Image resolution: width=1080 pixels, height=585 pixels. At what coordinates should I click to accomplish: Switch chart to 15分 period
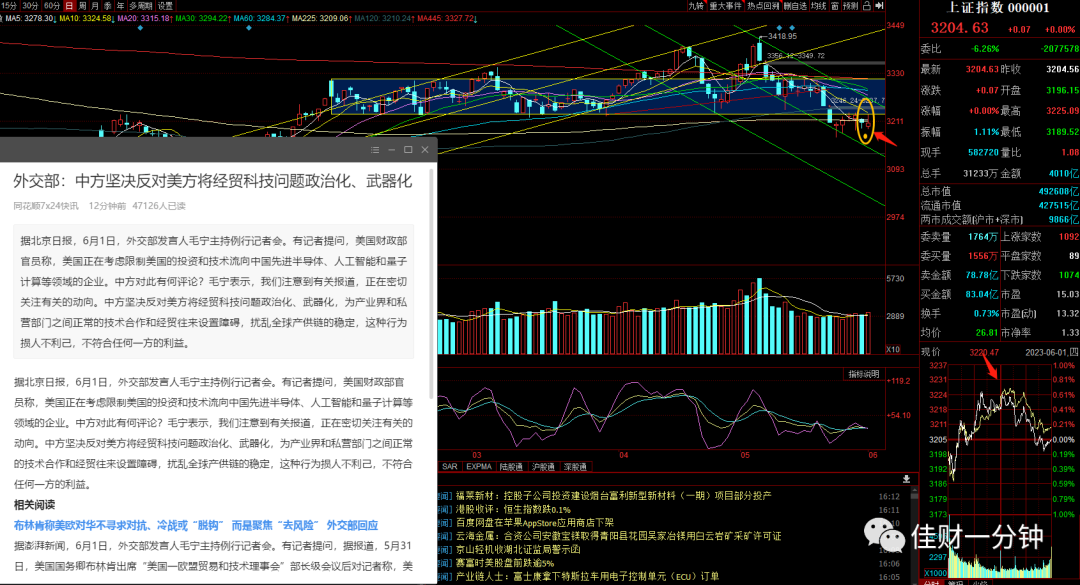(x=10, y=6)
